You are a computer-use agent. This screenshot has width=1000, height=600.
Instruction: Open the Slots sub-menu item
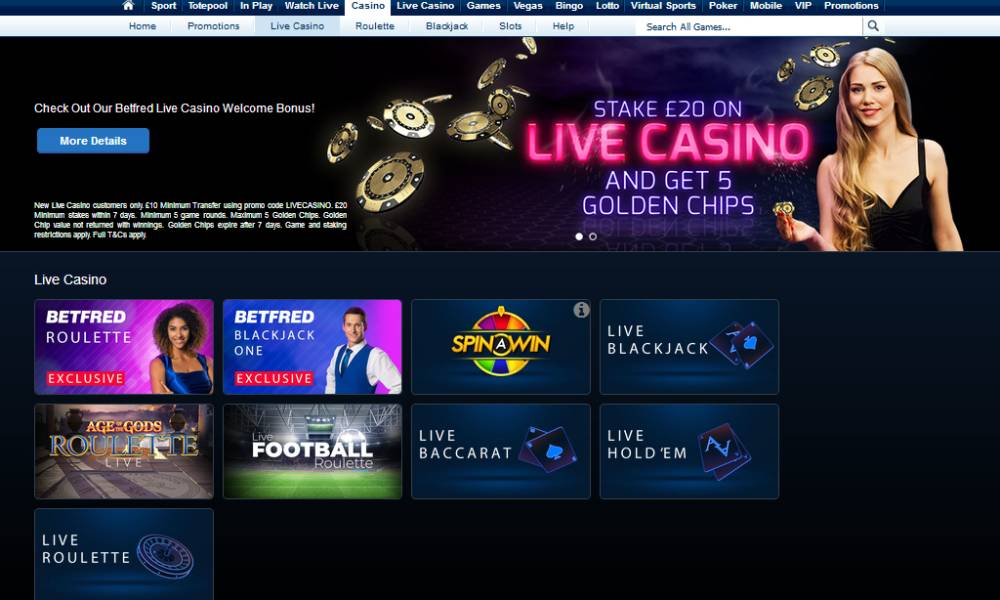(510, 26)
